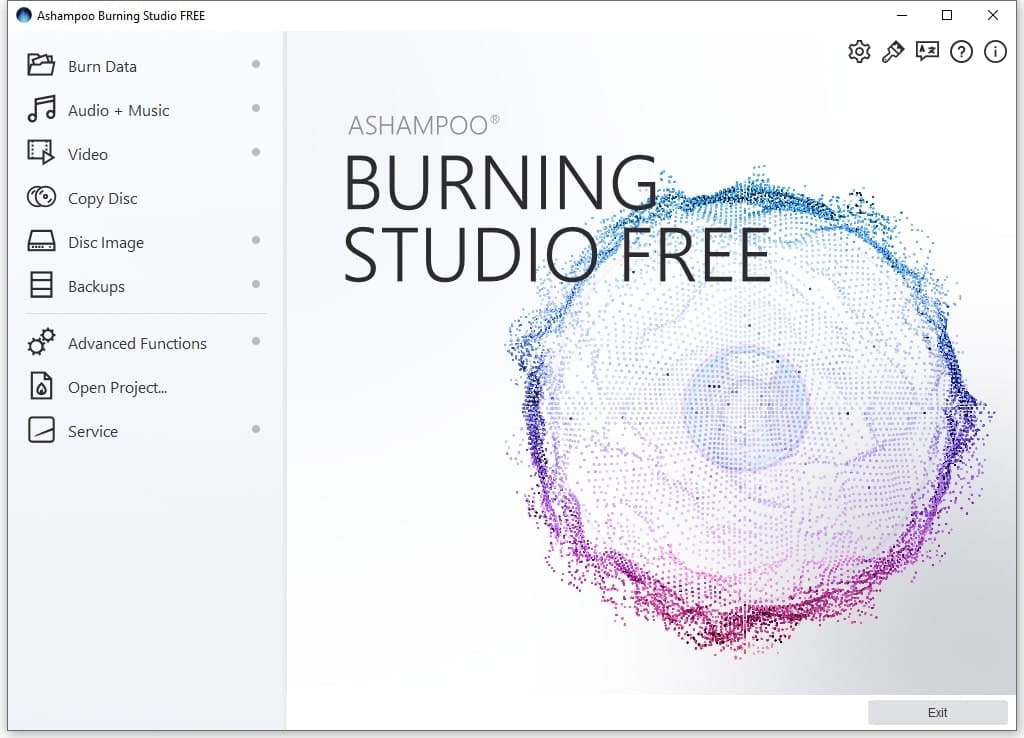The height and width of the screenshot is (738, 1024).
Task: Open settings via the gear icon
Action: pyautogui.click(x=859, y=52)
